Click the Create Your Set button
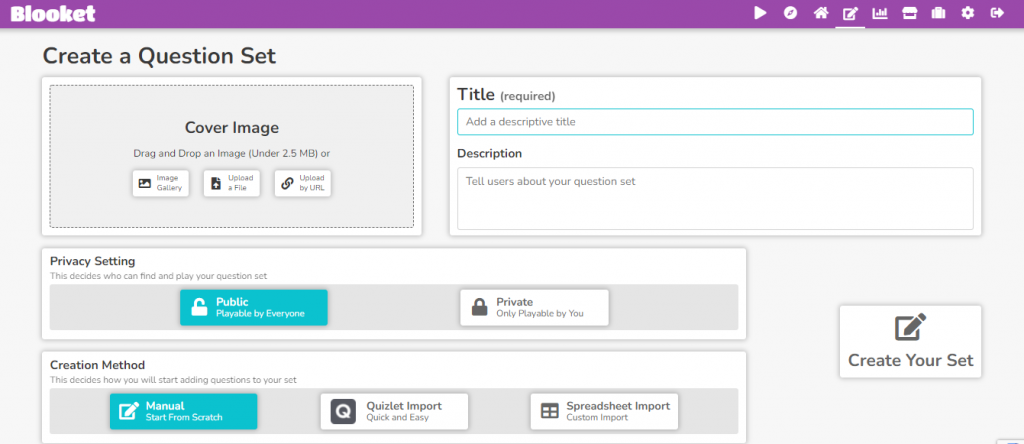 (x=910, y=341)
